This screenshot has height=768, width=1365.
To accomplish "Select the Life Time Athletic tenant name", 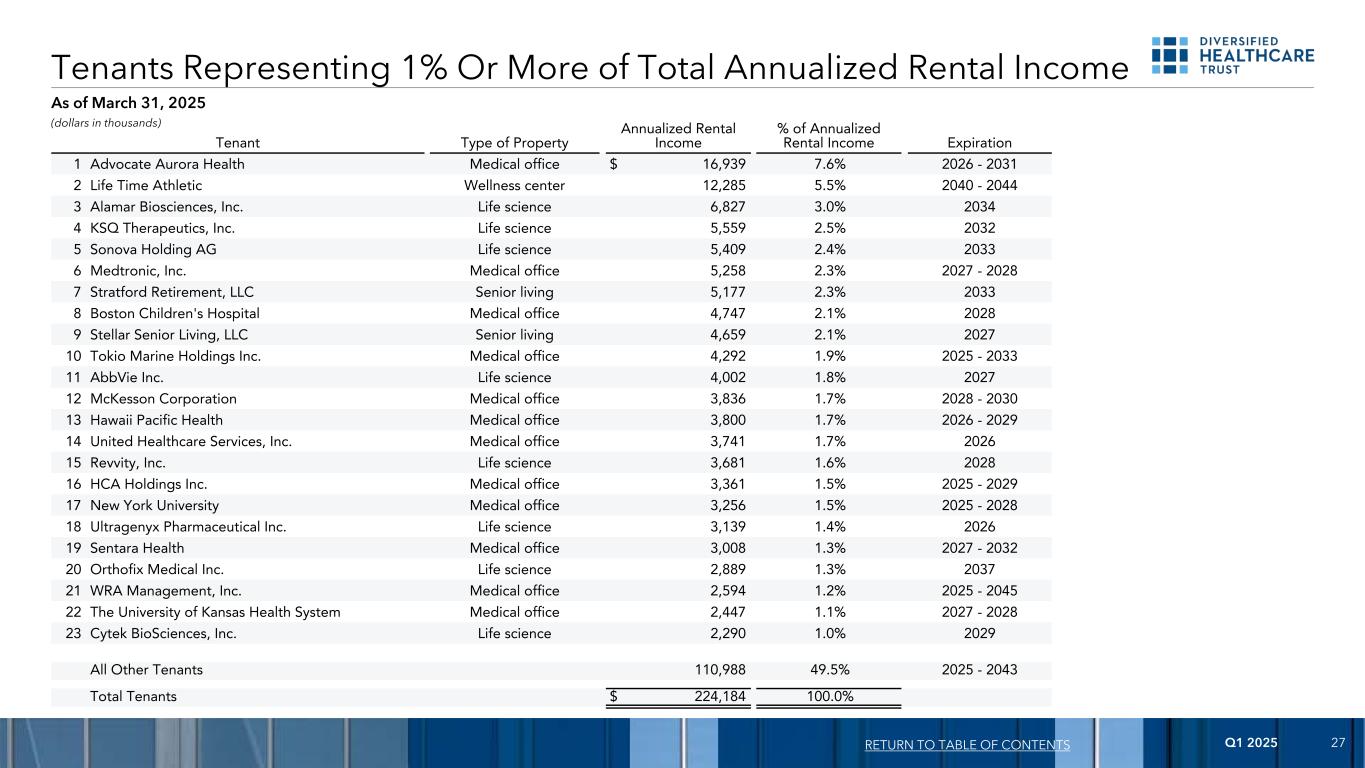I will pos(146,185).
